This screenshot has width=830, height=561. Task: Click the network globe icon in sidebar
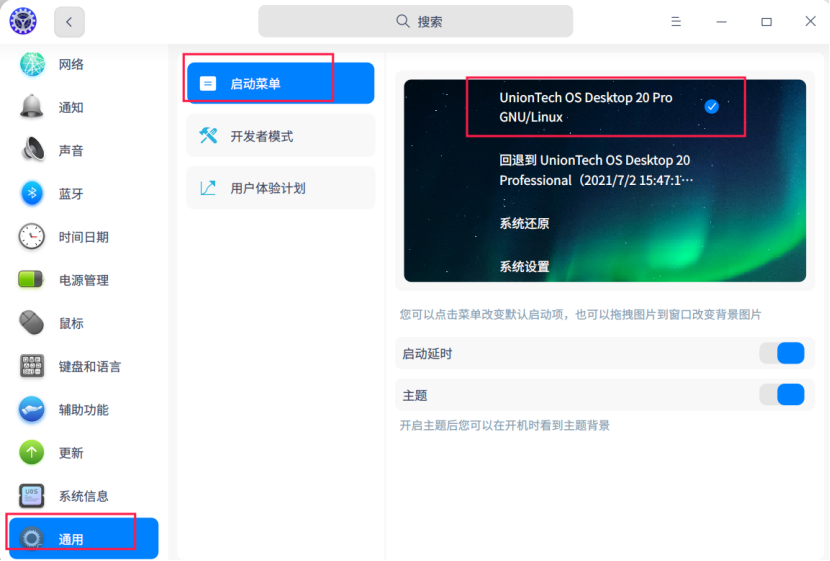(32, 64)
